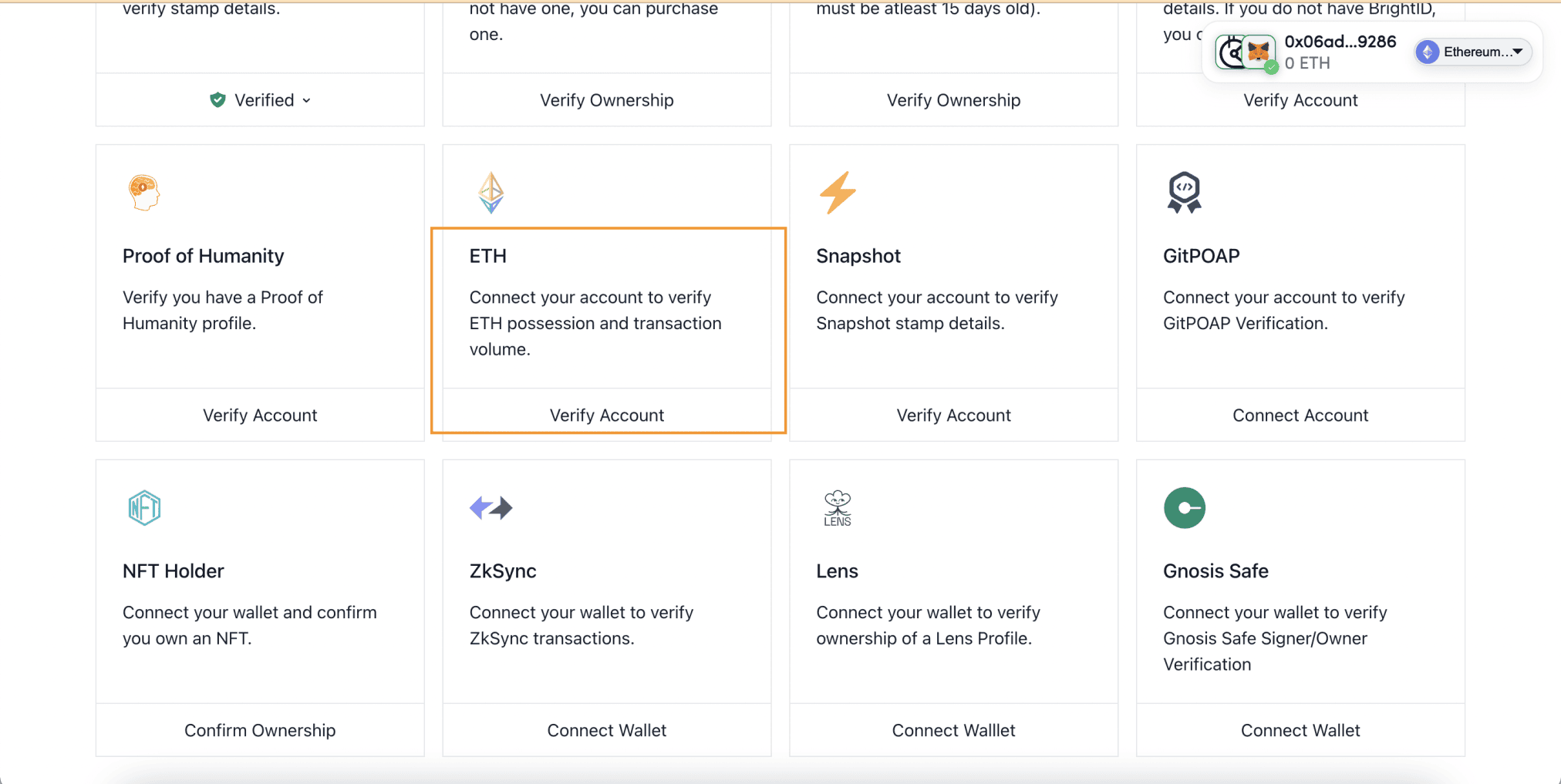Click Confirm Ownership under NFT Holder
The height and width of the screenshot is (784, 1561).
click(260, 730)
